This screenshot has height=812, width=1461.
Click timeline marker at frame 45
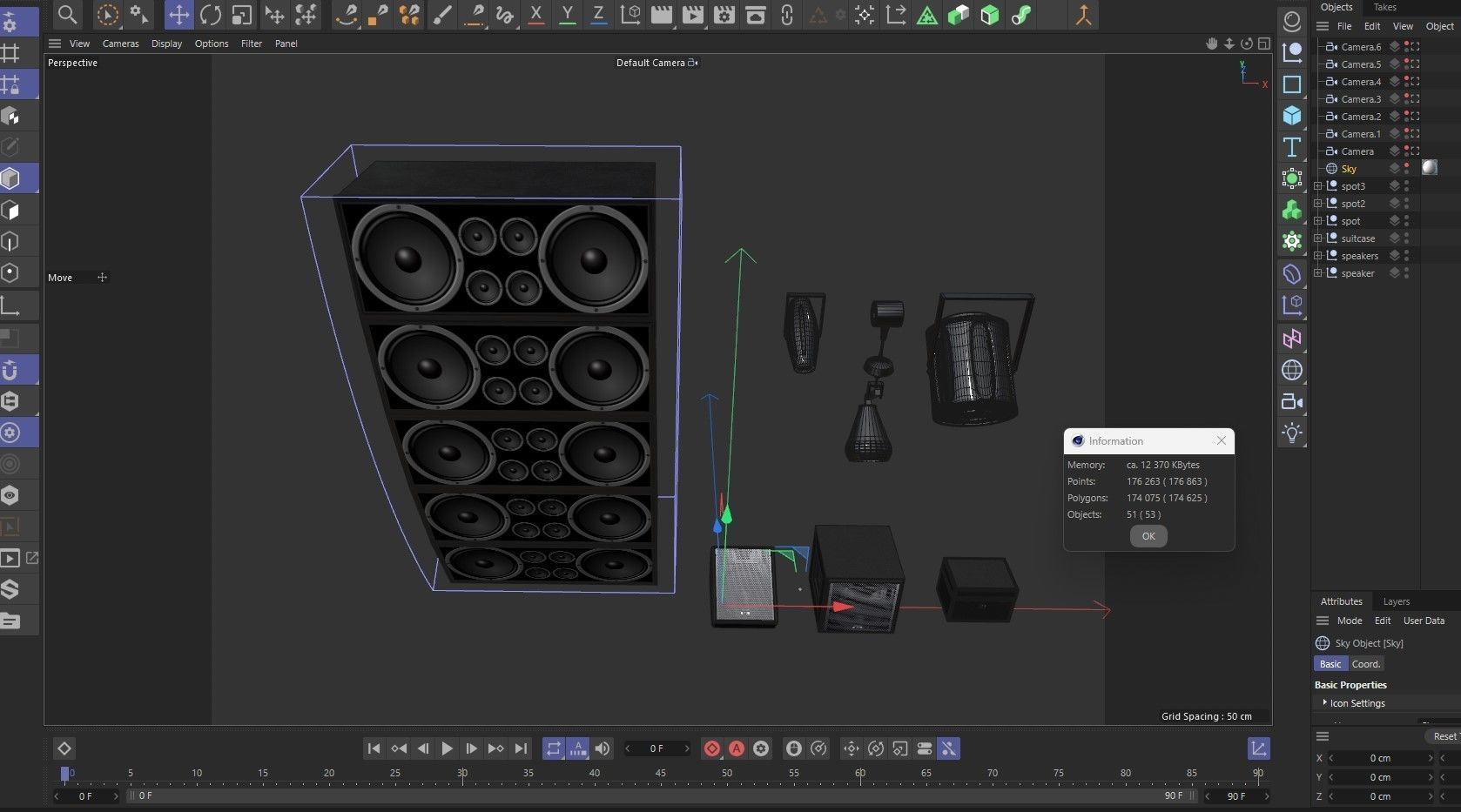pos(660,773)
